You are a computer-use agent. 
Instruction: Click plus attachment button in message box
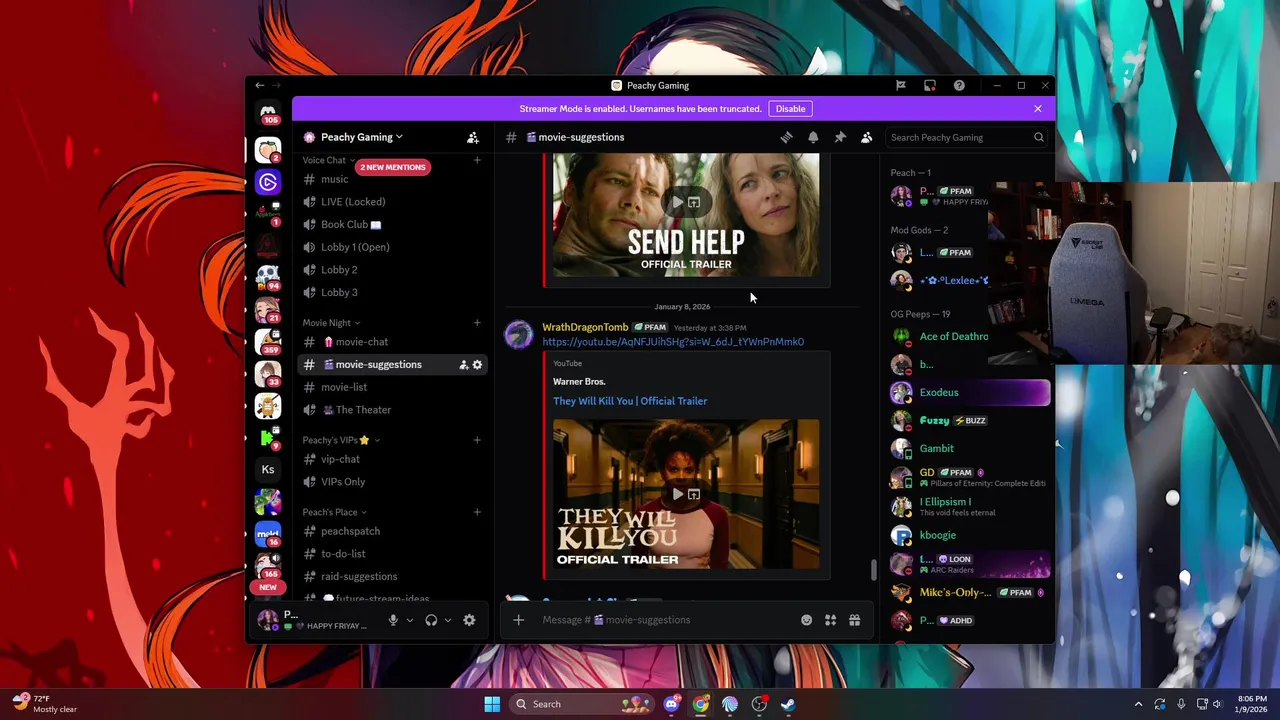518,620
